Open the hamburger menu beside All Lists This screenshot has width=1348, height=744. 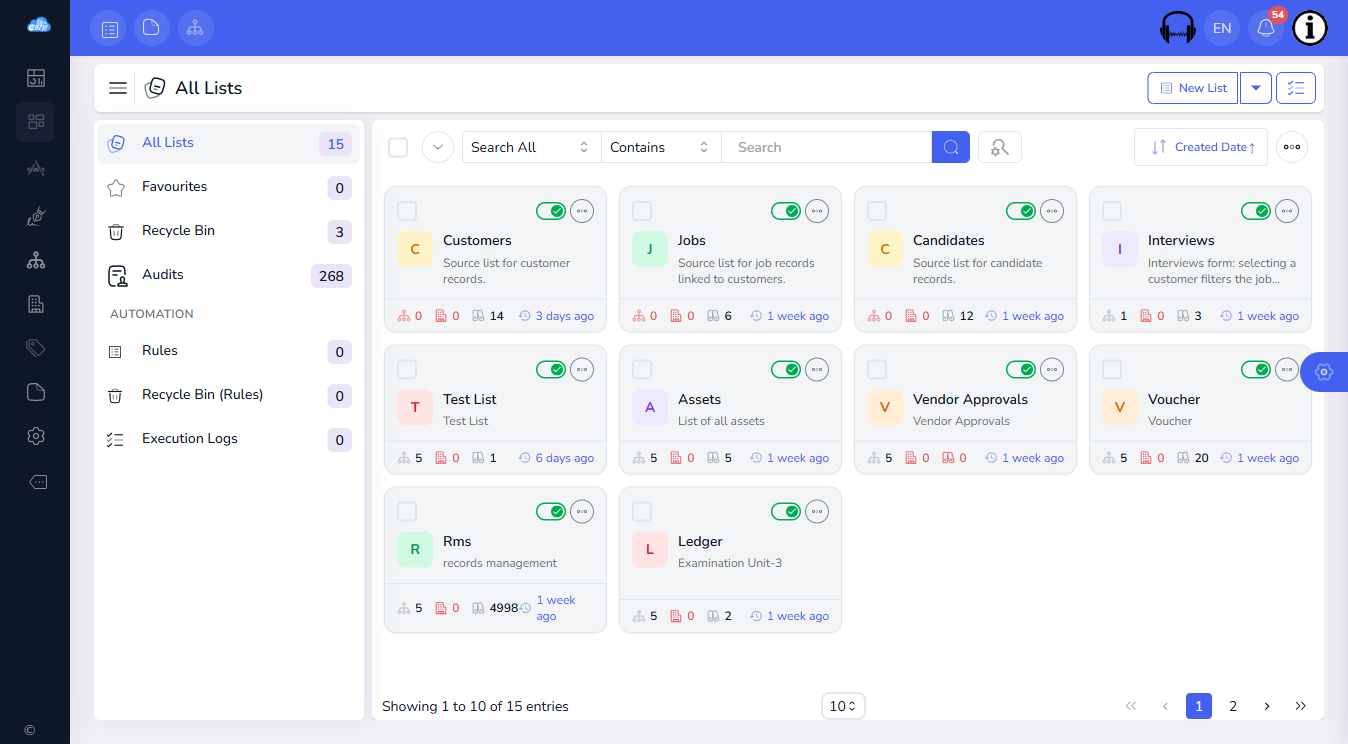coord(118,88)
